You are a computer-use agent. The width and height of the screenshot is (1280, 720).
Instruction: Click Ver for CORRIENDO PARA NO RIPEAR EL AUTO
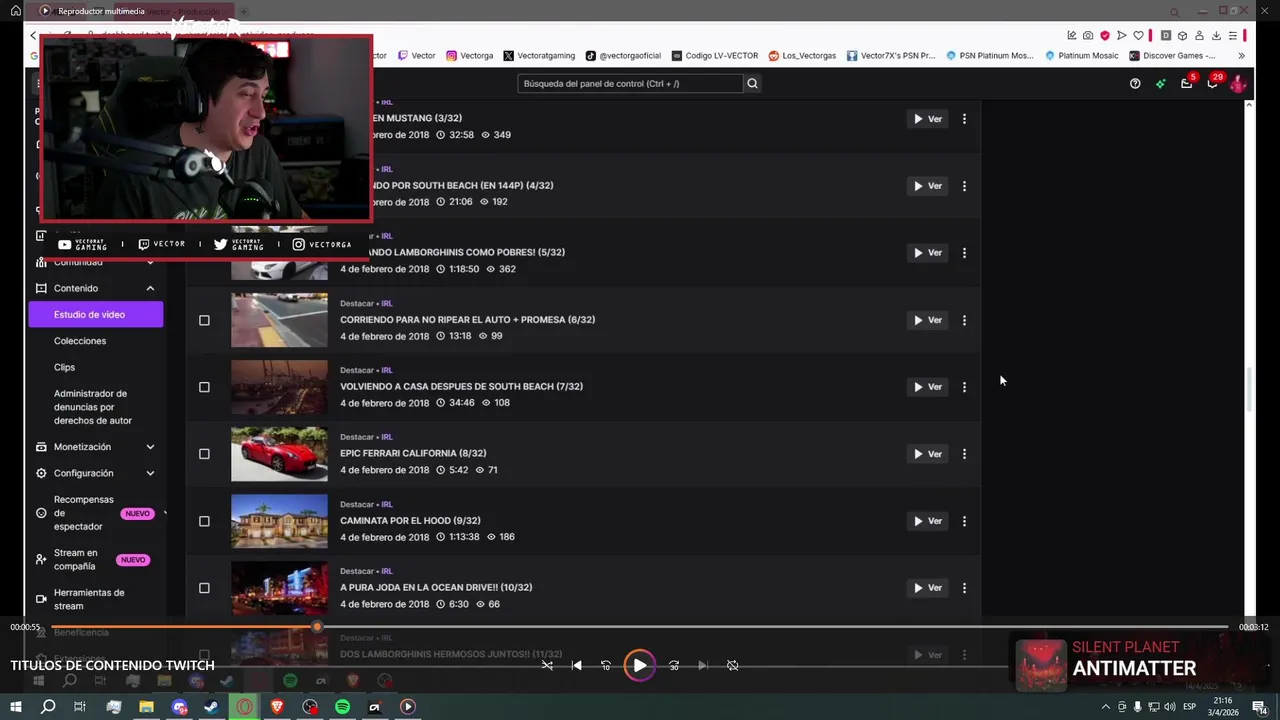click(928, 320)
